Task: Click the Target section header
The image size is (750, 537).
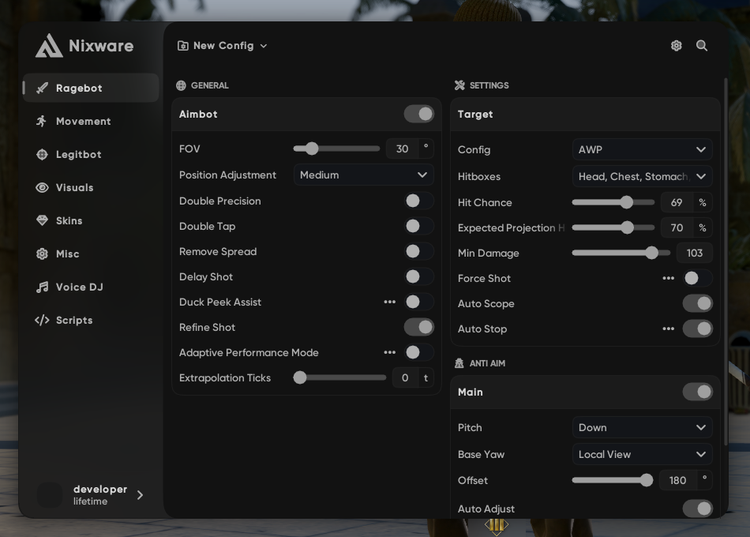Action: pyautogui.click(x=585, y=114)
